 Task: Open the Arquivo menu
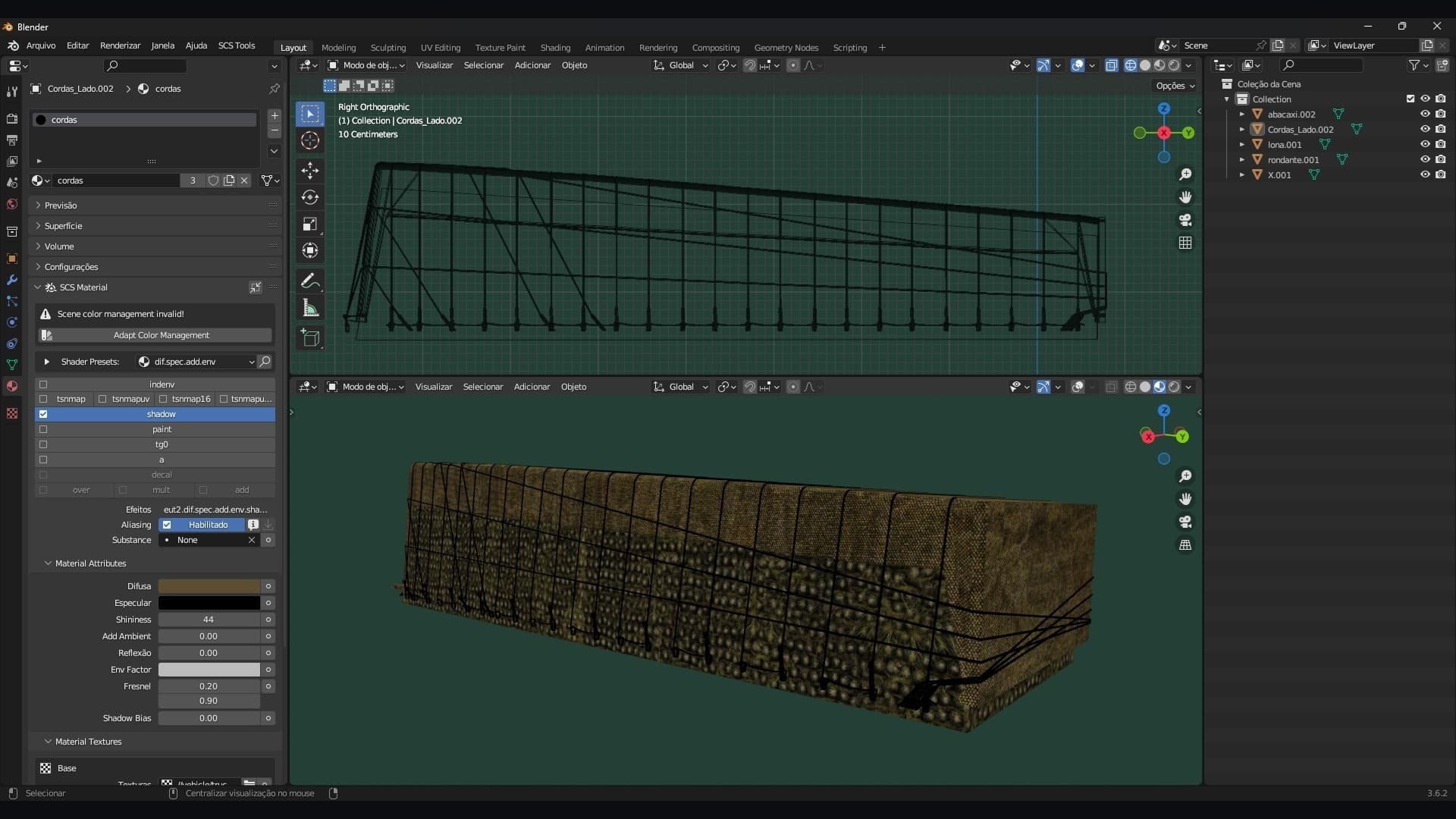coord(41,45)
